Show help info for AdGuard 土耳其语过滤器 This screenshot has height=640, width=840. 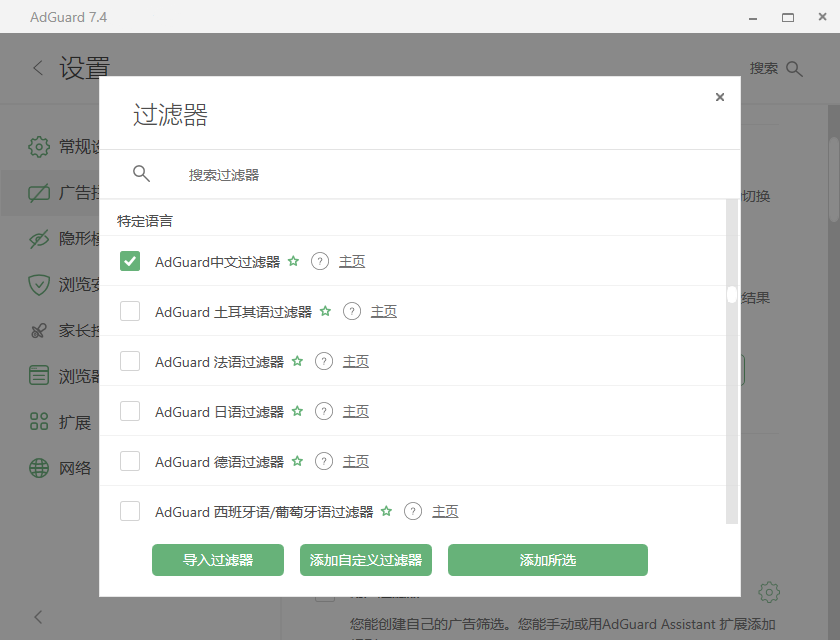[x=351, y=311]
